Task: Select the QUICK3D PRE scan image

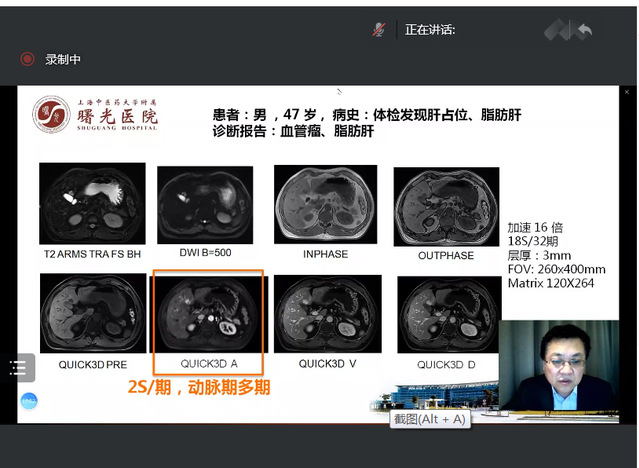Action: (92, 313)
